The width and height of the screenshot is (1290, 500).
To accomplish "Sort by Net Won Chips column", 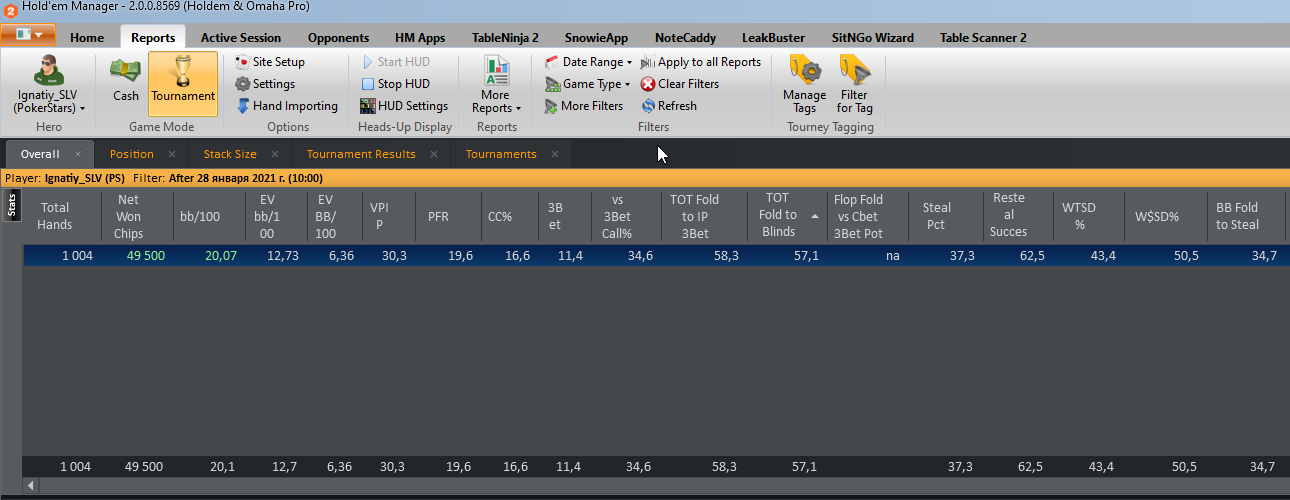I will point(136,216).
